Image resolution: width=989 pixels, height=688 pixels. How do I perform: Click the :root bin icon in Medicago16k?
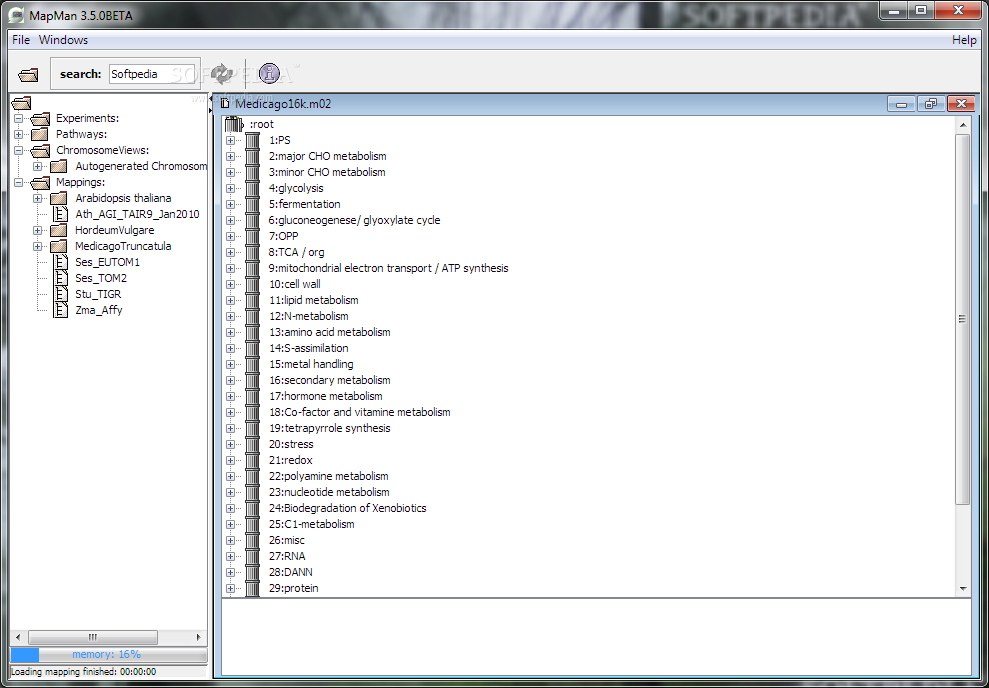234,124
